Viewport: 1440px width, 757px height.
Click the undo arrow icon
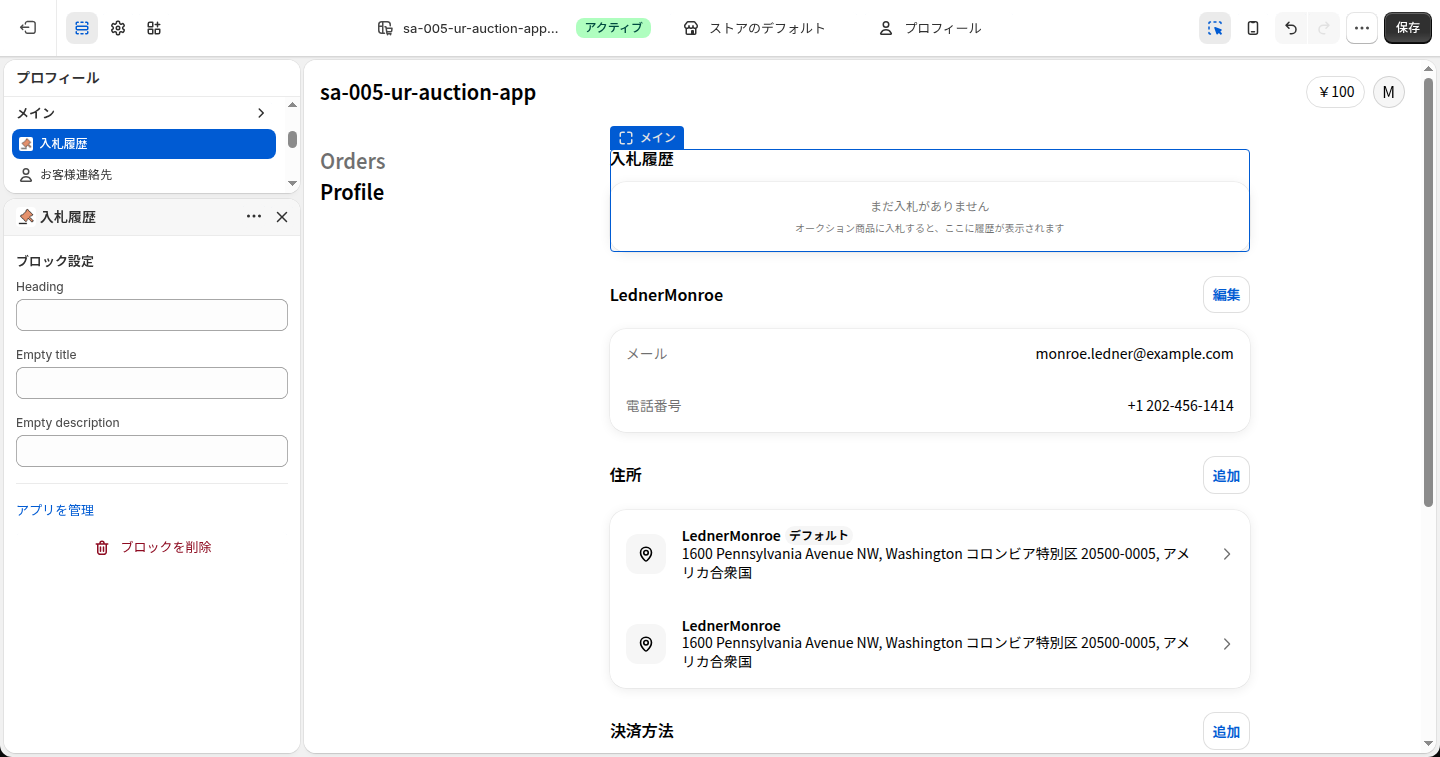(x=1291, y=28)
